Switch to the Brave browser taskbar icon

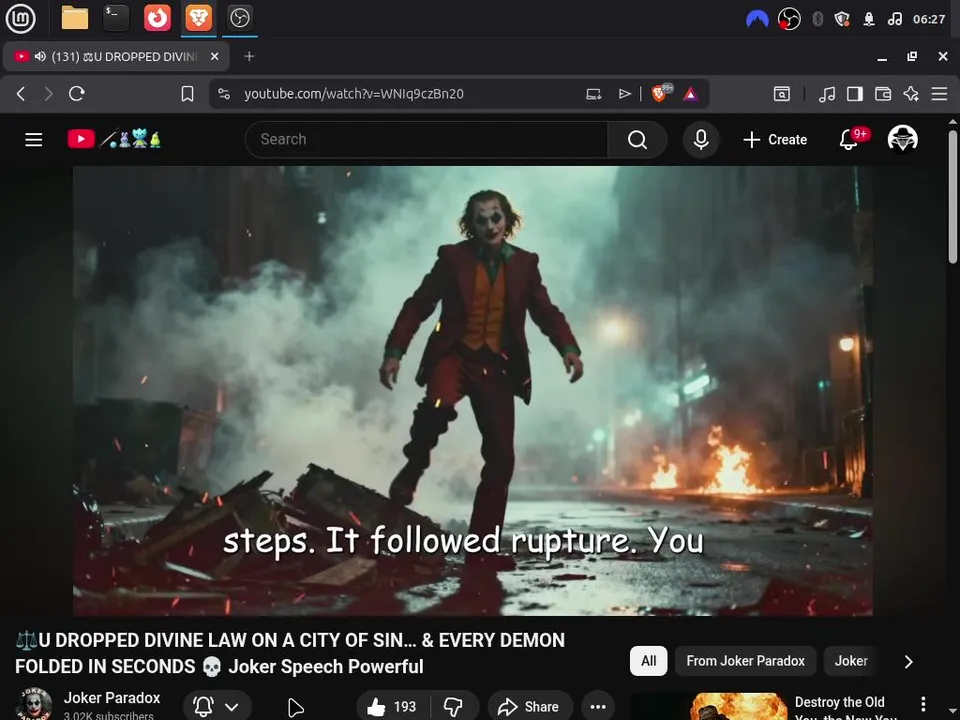(198, 18)
